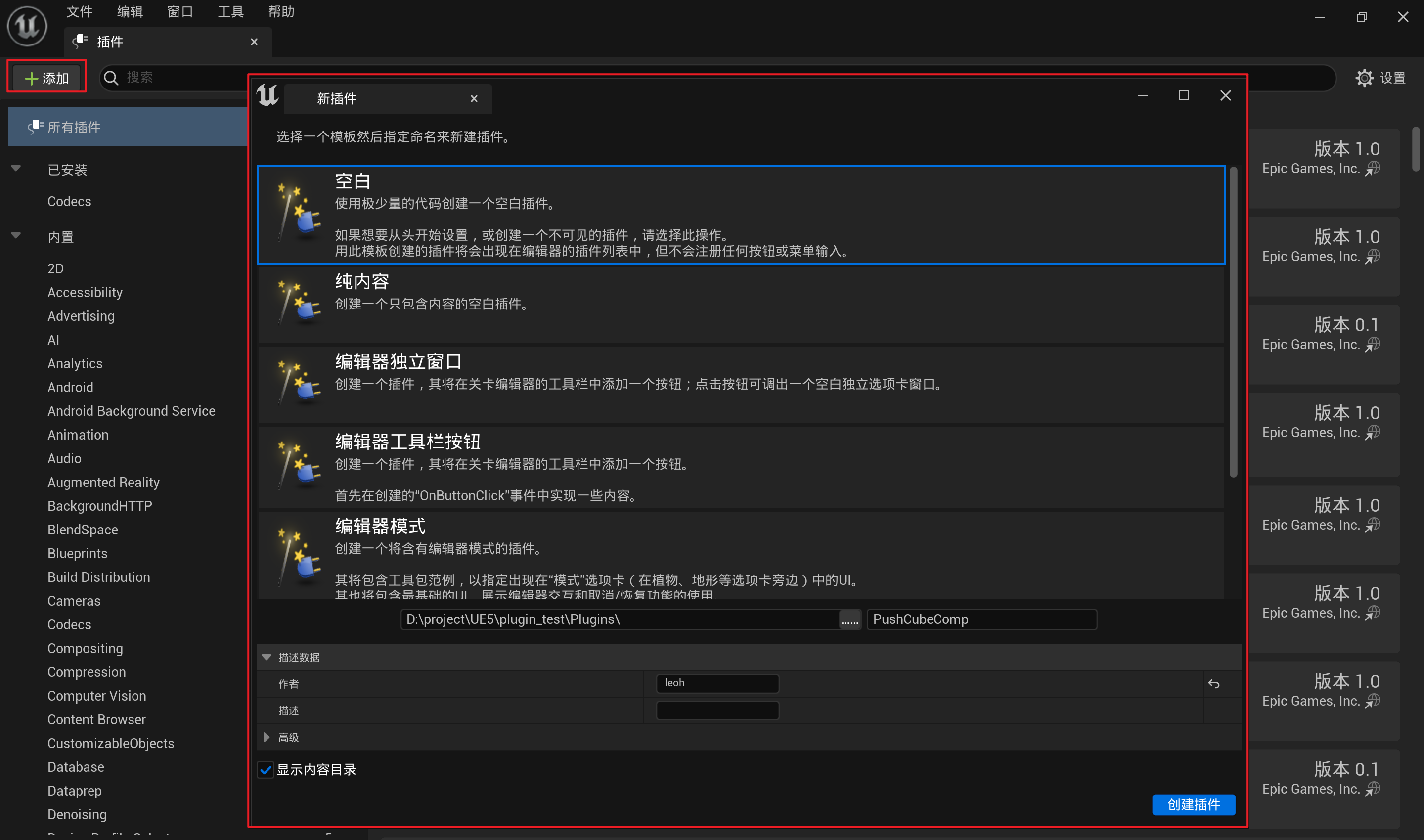Select the 编辑器独立窗口 template wand icon

(x=298, y=383)
